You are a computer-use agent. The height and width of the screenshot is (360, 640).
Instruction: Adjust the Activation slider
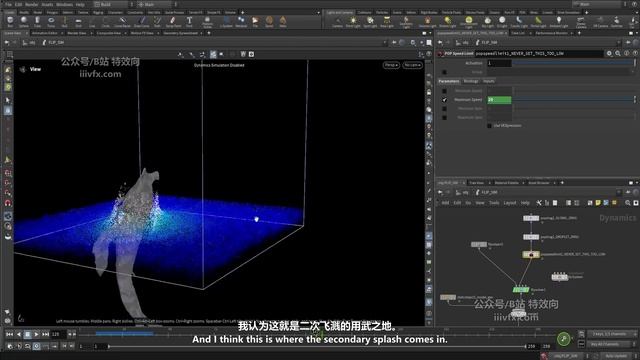click(x=573, y=63)
